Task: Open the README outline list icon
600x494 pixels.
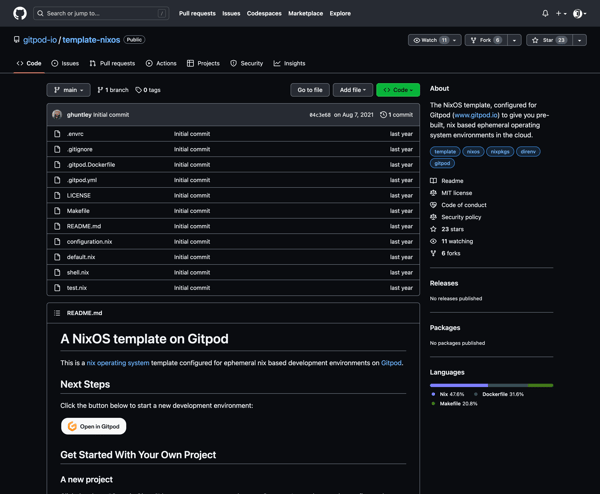Action: (x=57, y=313)
